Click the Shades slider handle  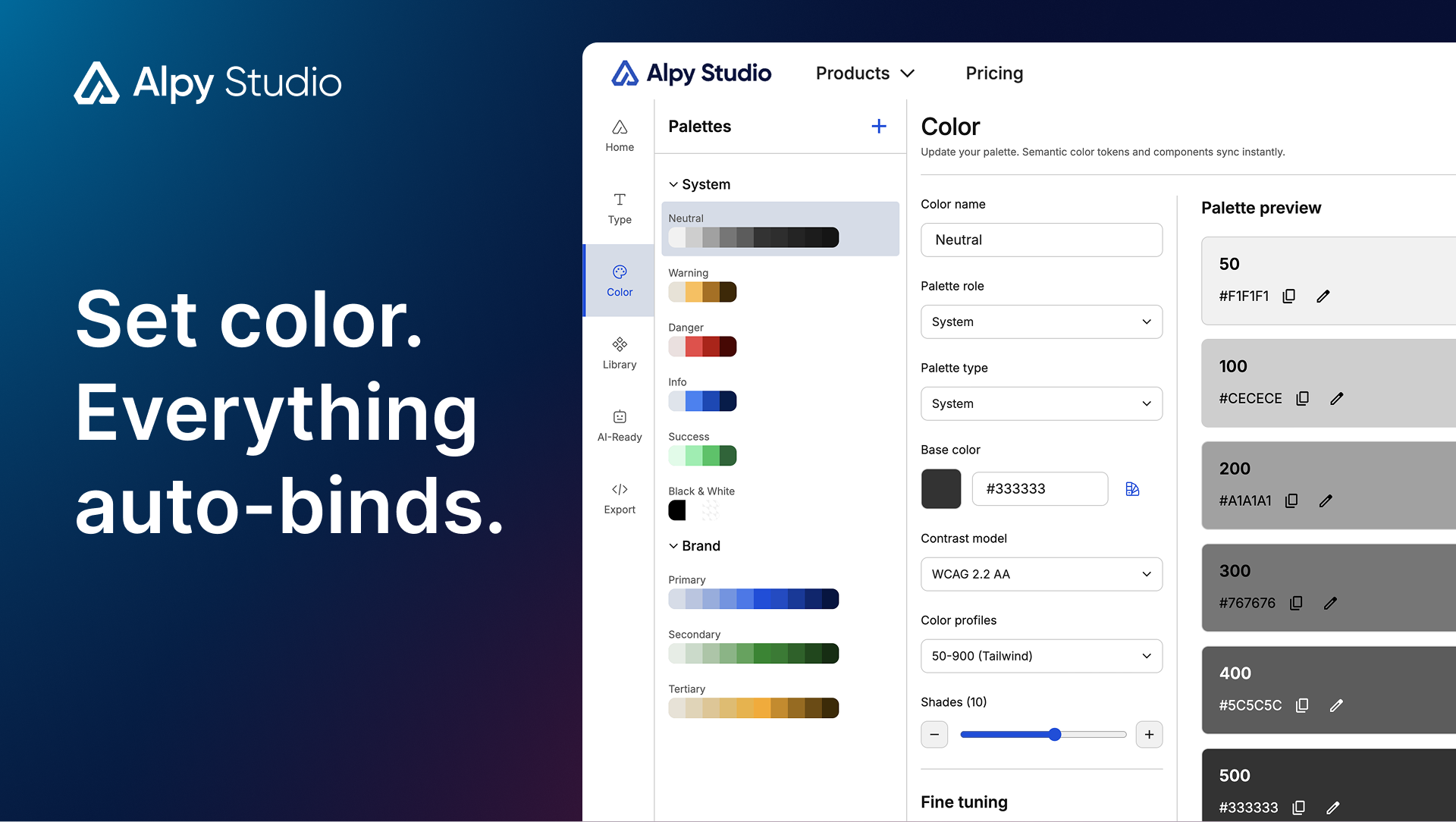[1055, 734]
